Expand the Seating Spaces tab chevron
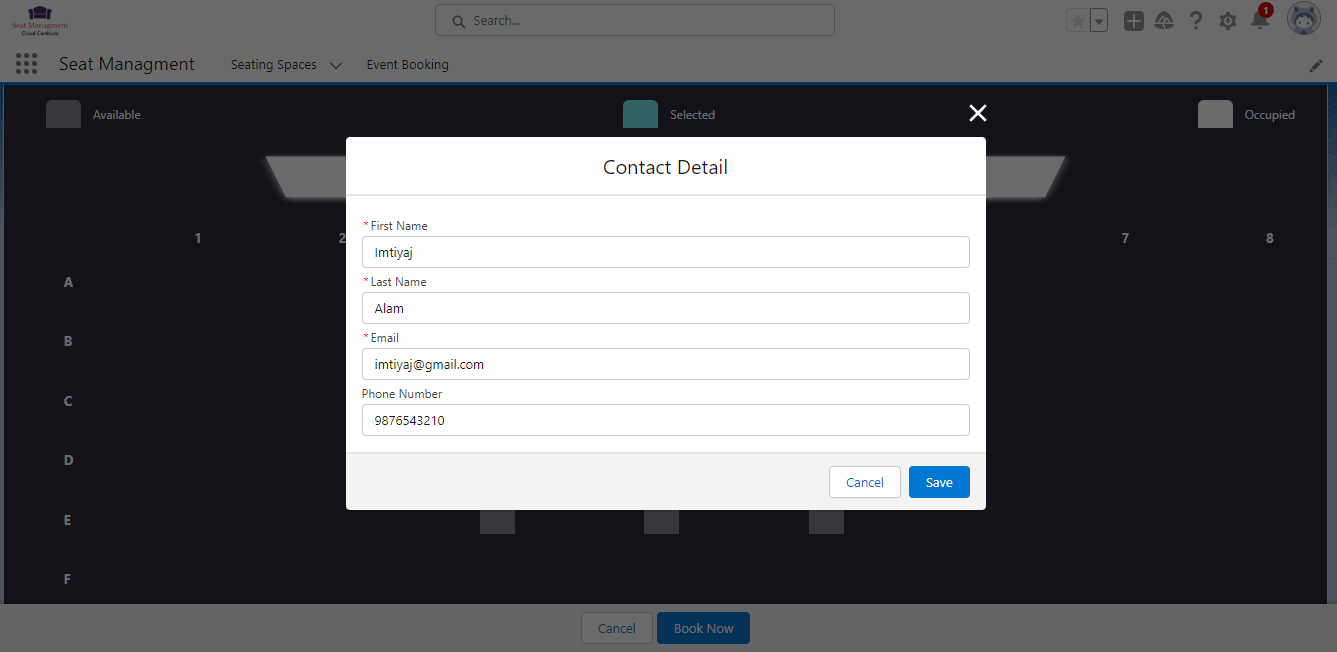Image resolution: width=1337 pixels, height=652 pixels. tap(336, 65)
